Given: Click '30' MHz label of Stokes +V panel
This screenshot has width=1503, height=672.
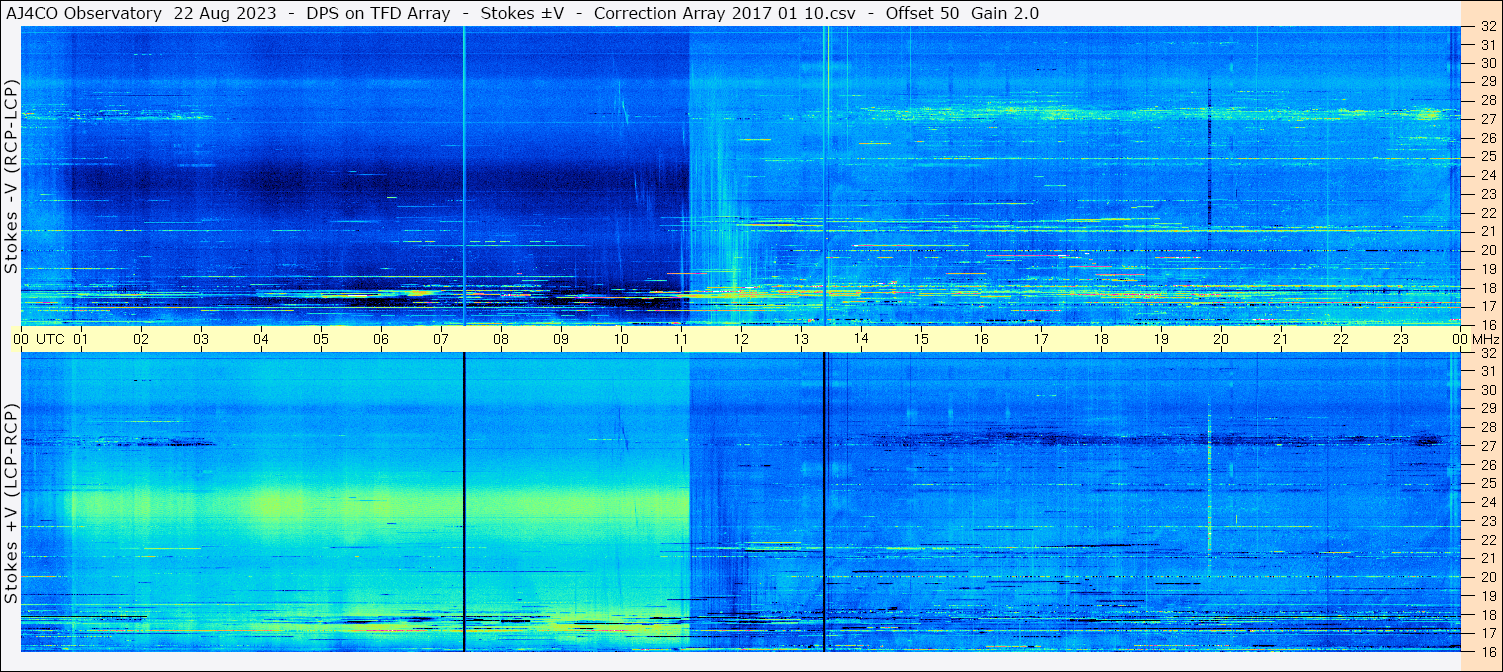Looking at the screenshot, I should pos(1487,390).
